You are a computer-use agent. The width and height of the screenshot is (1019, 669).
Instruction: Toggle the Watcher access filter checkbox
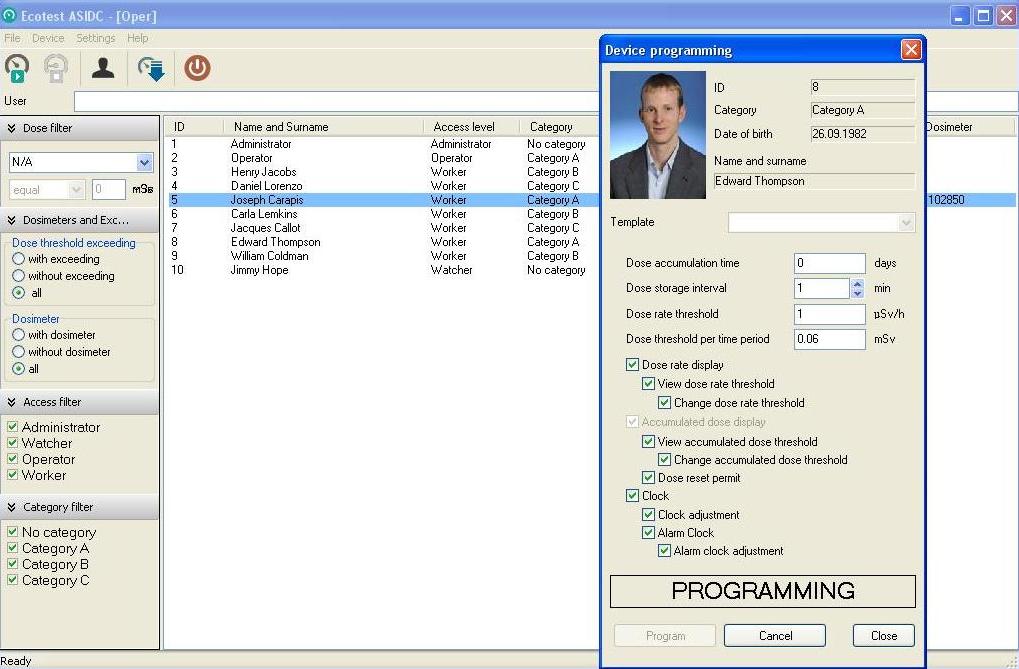point(13,443)
